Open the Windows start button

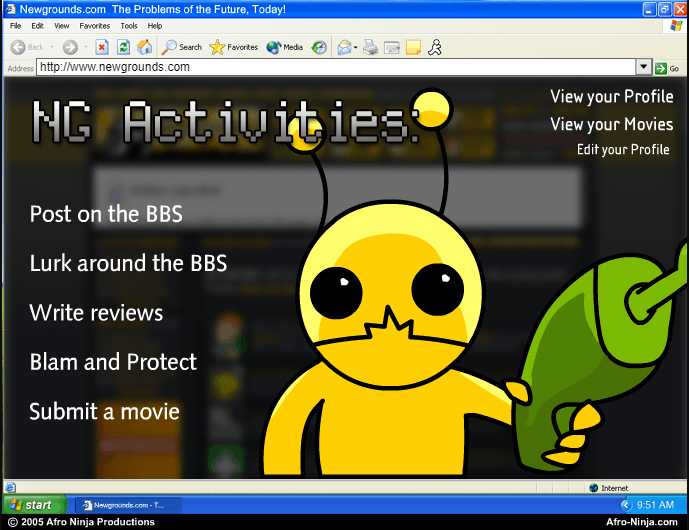(35, 505)
